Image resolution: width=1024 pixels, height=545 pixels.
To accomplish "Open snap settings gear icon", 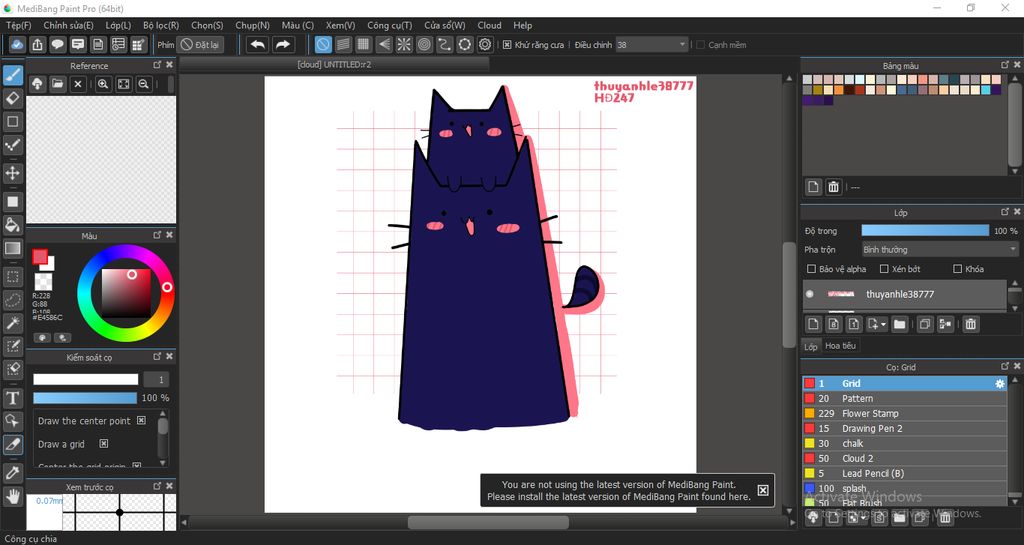I will (x=485, y=44).
